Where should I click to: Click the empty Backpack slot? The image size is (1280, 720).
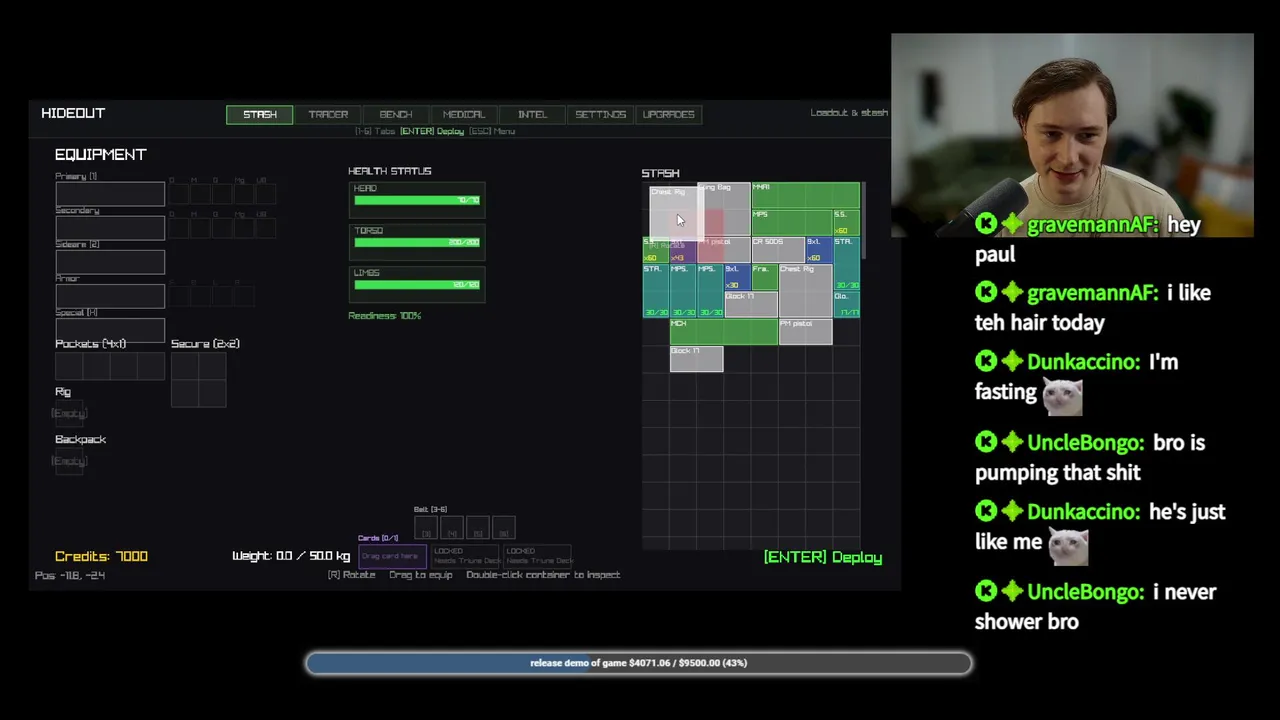click(69, 461)
